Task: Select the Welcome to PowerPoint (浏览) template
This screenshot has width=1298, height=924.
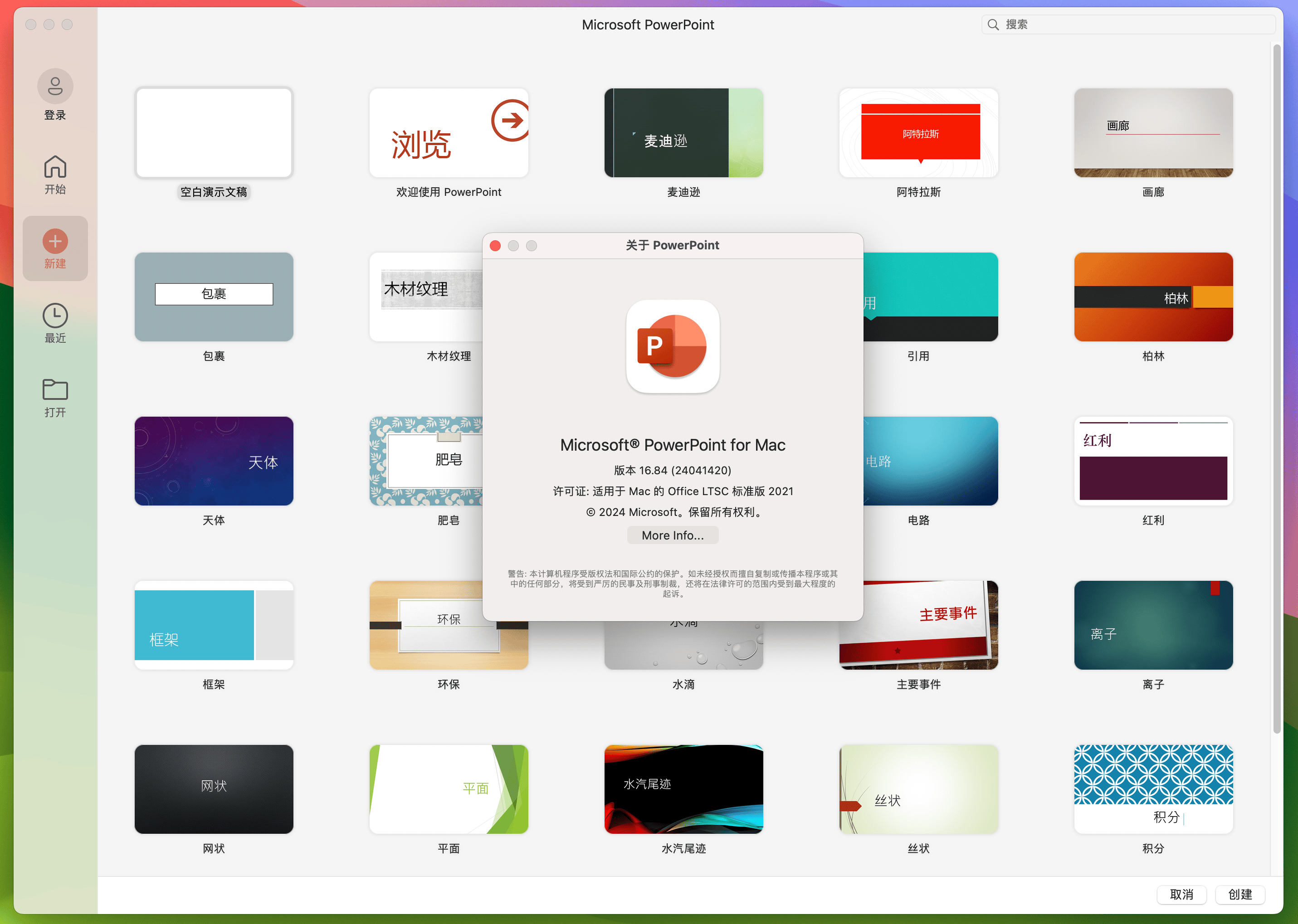Action: point(449,132)
